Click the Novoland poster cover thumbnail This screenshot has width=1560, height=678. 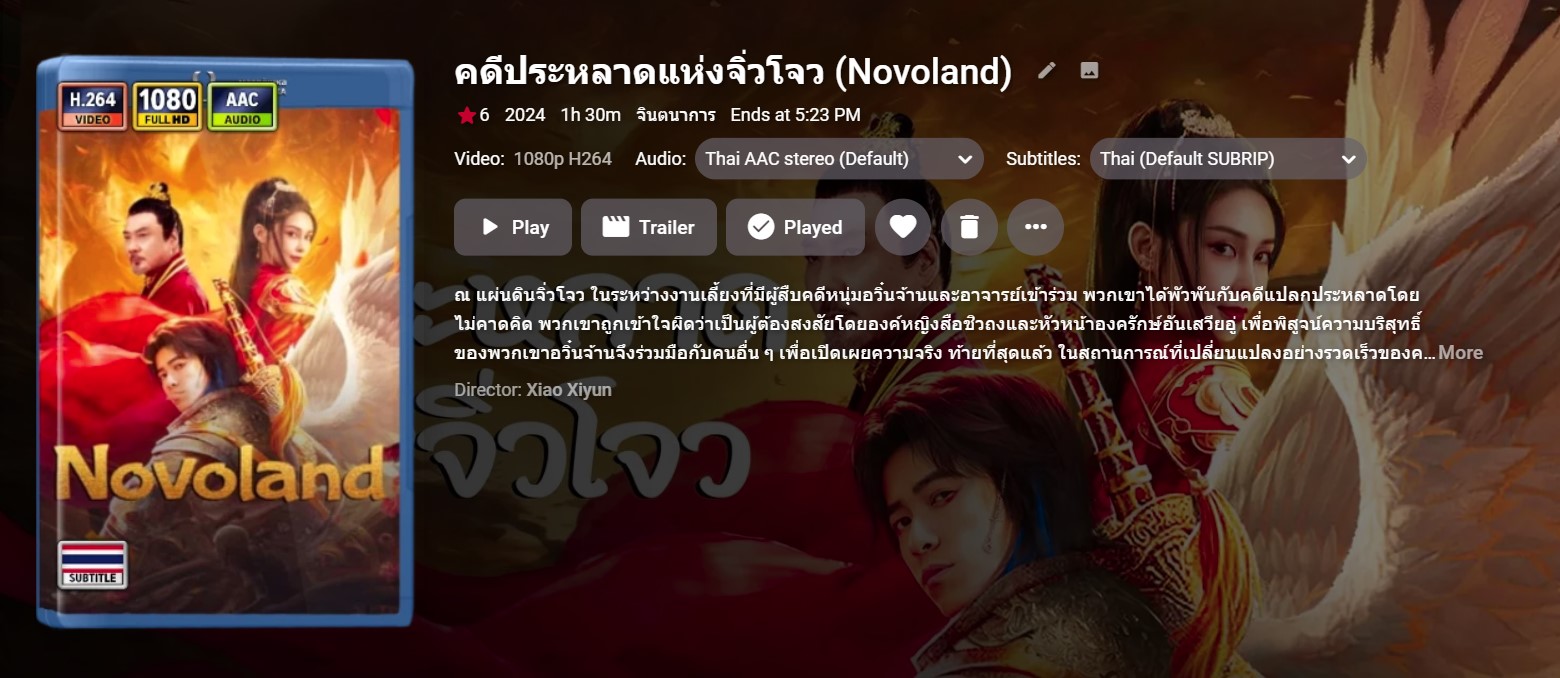point(225,342)
